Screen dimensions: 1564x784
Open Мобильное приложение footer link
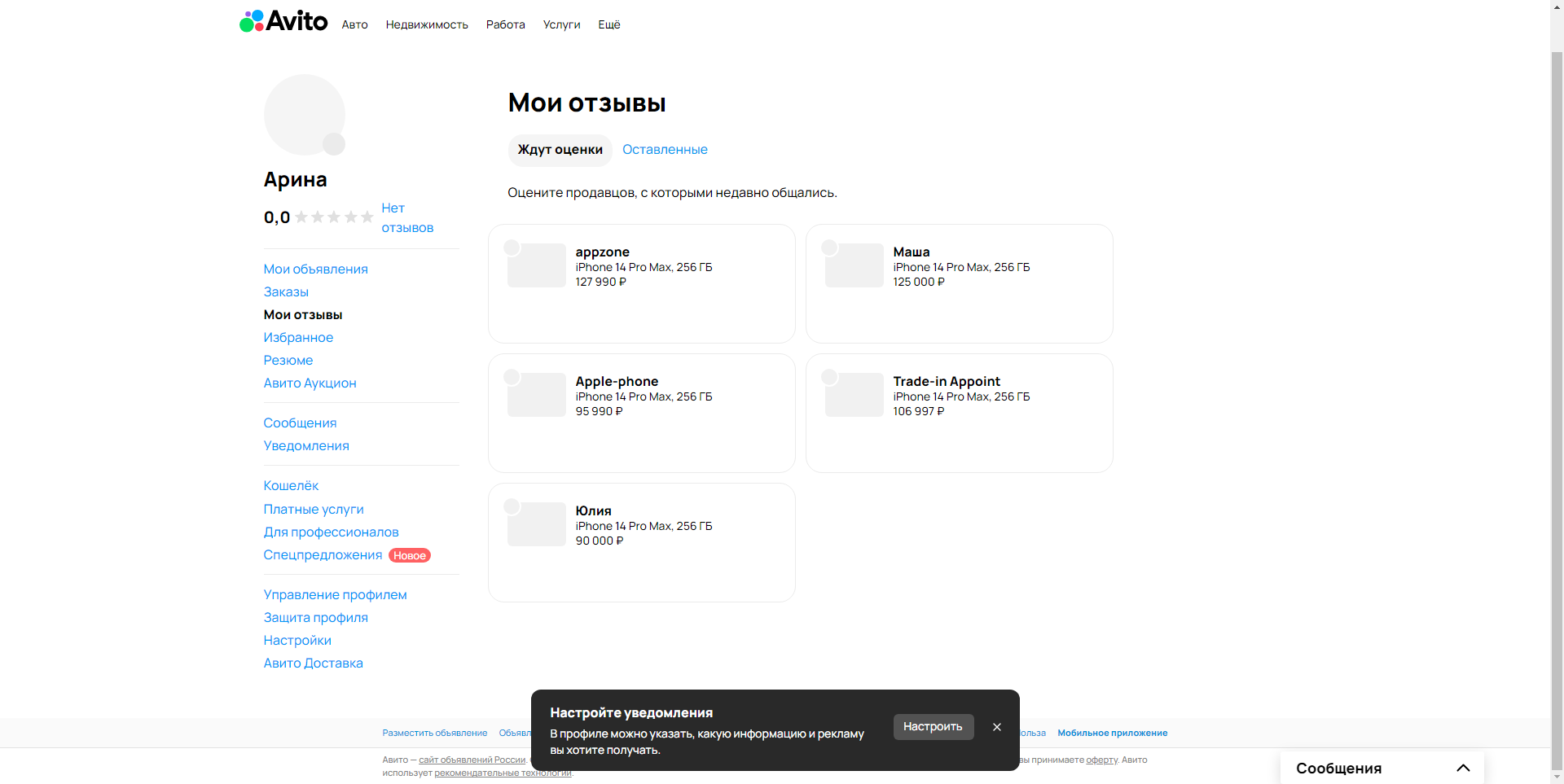(1112, 734)
